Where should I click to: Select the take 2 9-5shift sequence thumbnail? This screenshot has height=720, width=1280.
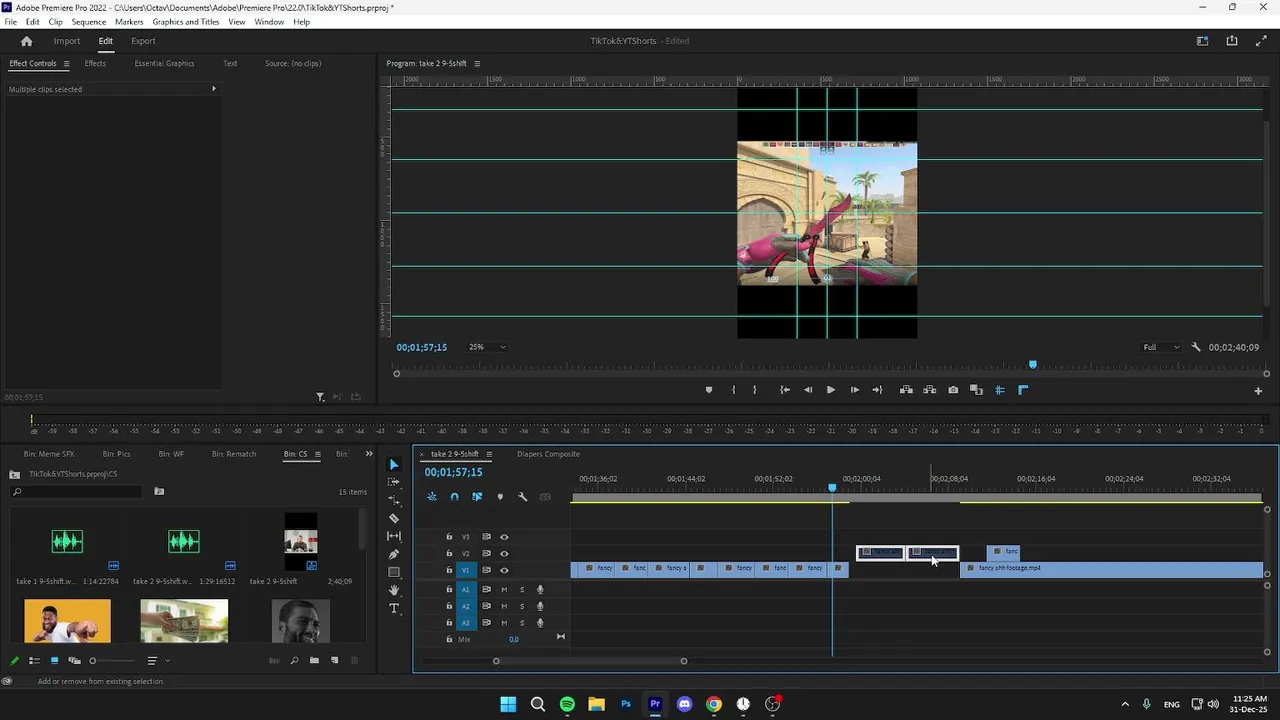point(300,541)
